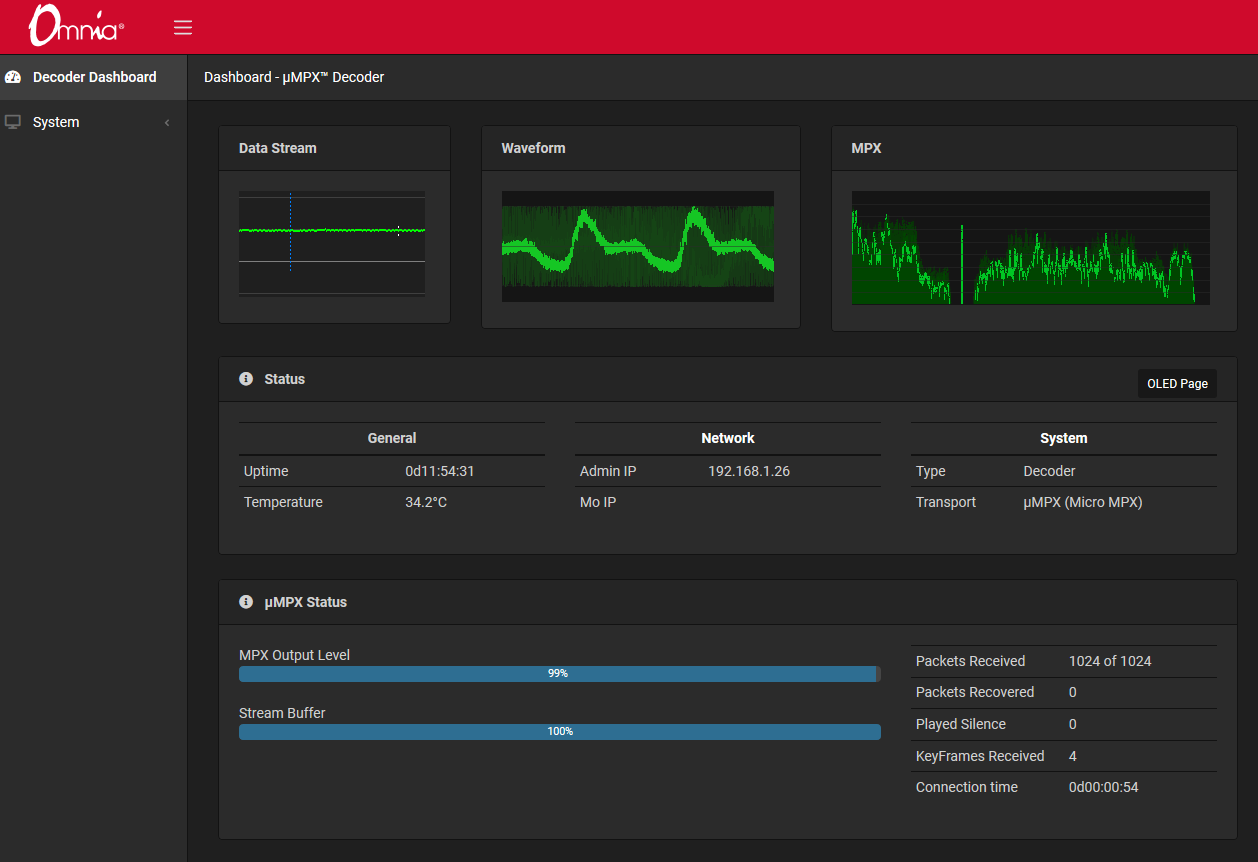This screenshot has height=862, width=1258.
Task: Click the 'µMPX (Micro MPX)' value
Action: pyautogui.click(x=1083, y=502)
